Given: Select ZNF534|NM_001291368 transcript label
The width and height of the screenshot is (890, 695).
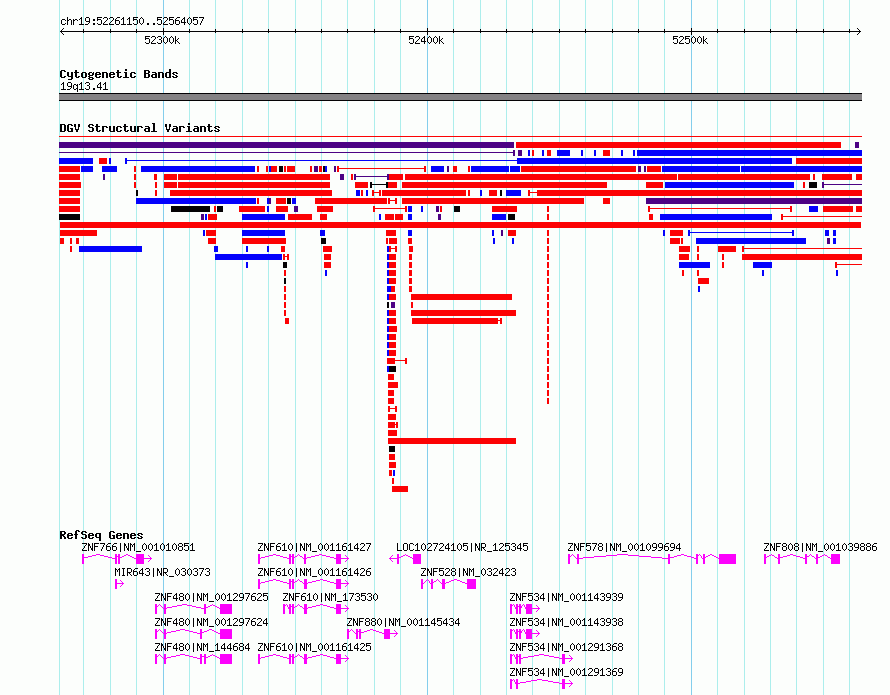Looking at the screenshot, I should coord(566,647).
